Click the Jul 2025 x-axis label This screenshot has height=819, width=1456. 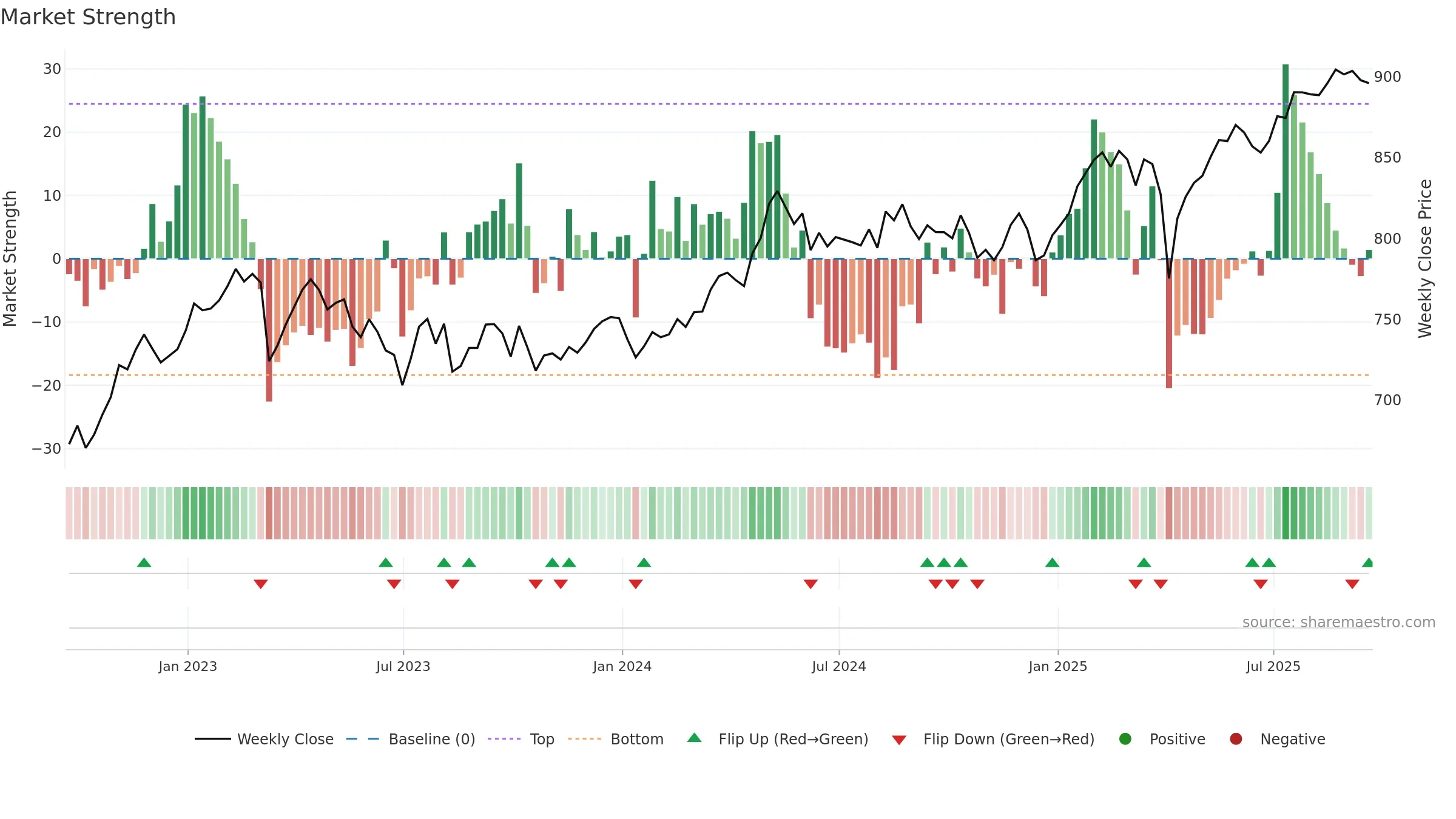click(1273, 666)
